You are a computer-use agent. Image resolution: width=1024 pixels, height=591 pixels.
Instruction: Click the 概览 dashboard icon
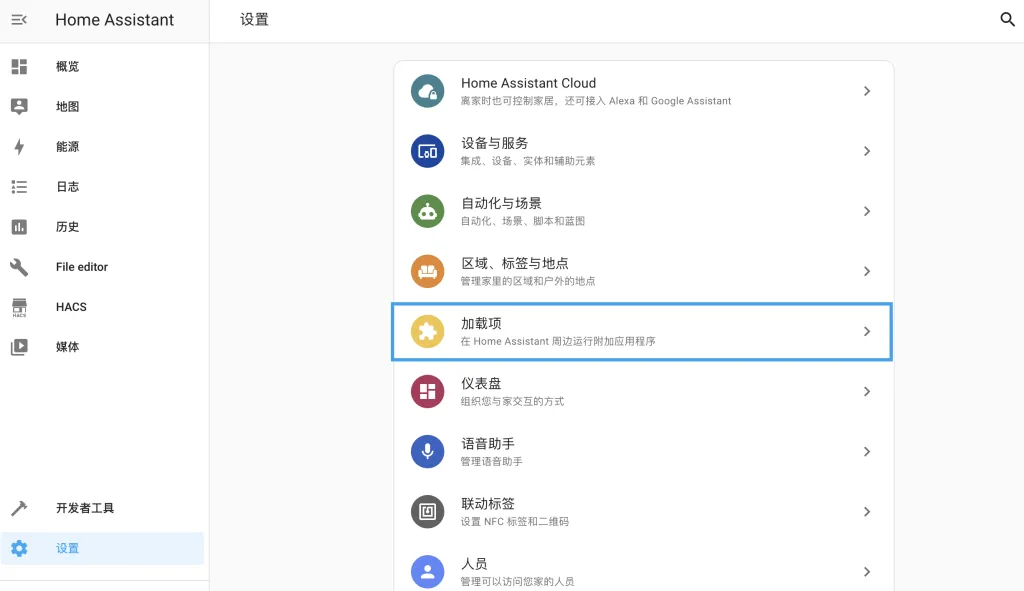pyautogui.click(x=20, y=67)
